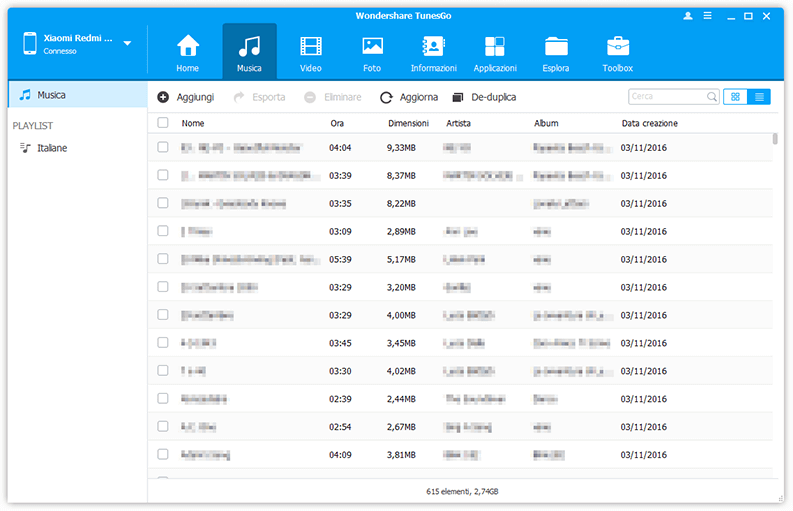Expand the Xiaomi Redmi device dropdown
The image size is (793, 511).
click(127, 44)
